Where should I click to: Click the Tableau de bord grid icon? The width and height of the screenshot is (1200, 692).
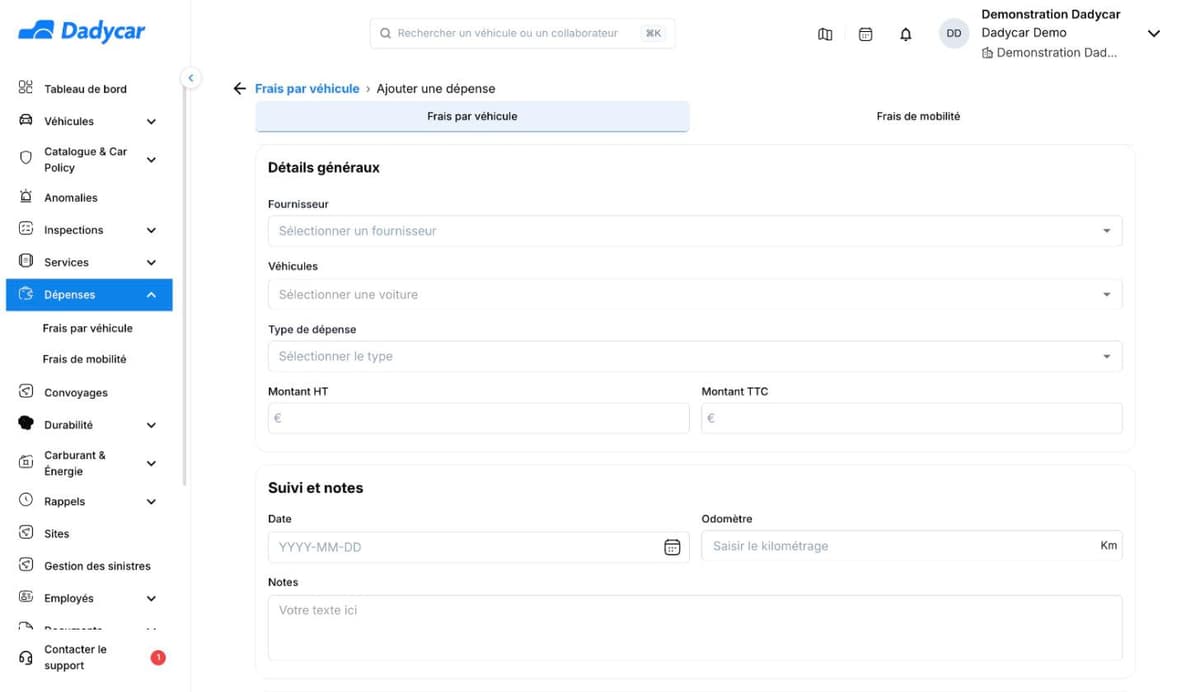click(x=26, y=88)
